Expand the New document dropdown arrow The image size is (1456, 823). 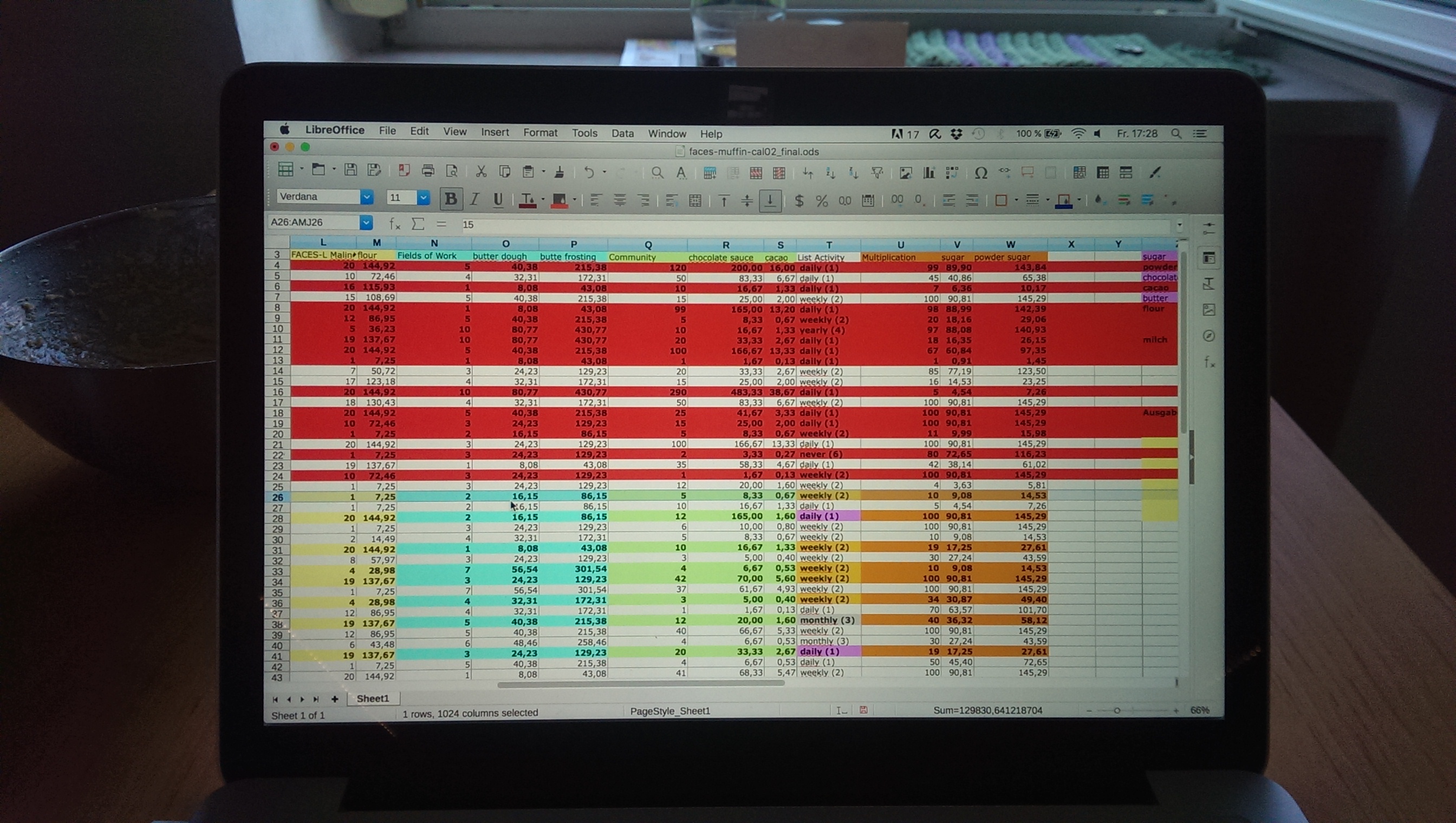pos(301,168)
